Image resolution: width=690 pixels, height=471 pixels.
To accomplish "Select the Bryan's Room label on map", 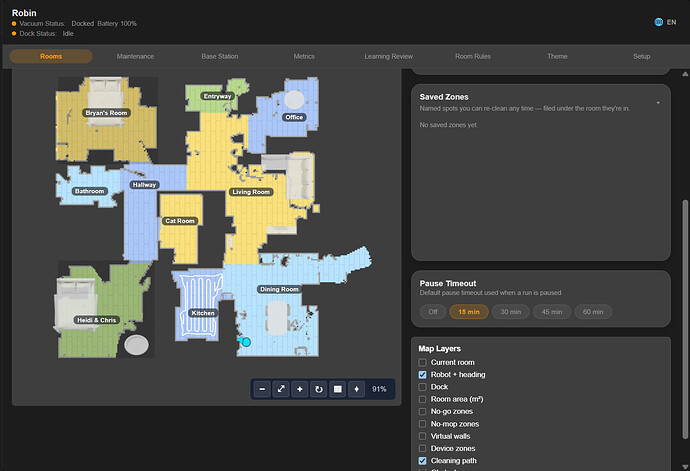I will (106, 113).
